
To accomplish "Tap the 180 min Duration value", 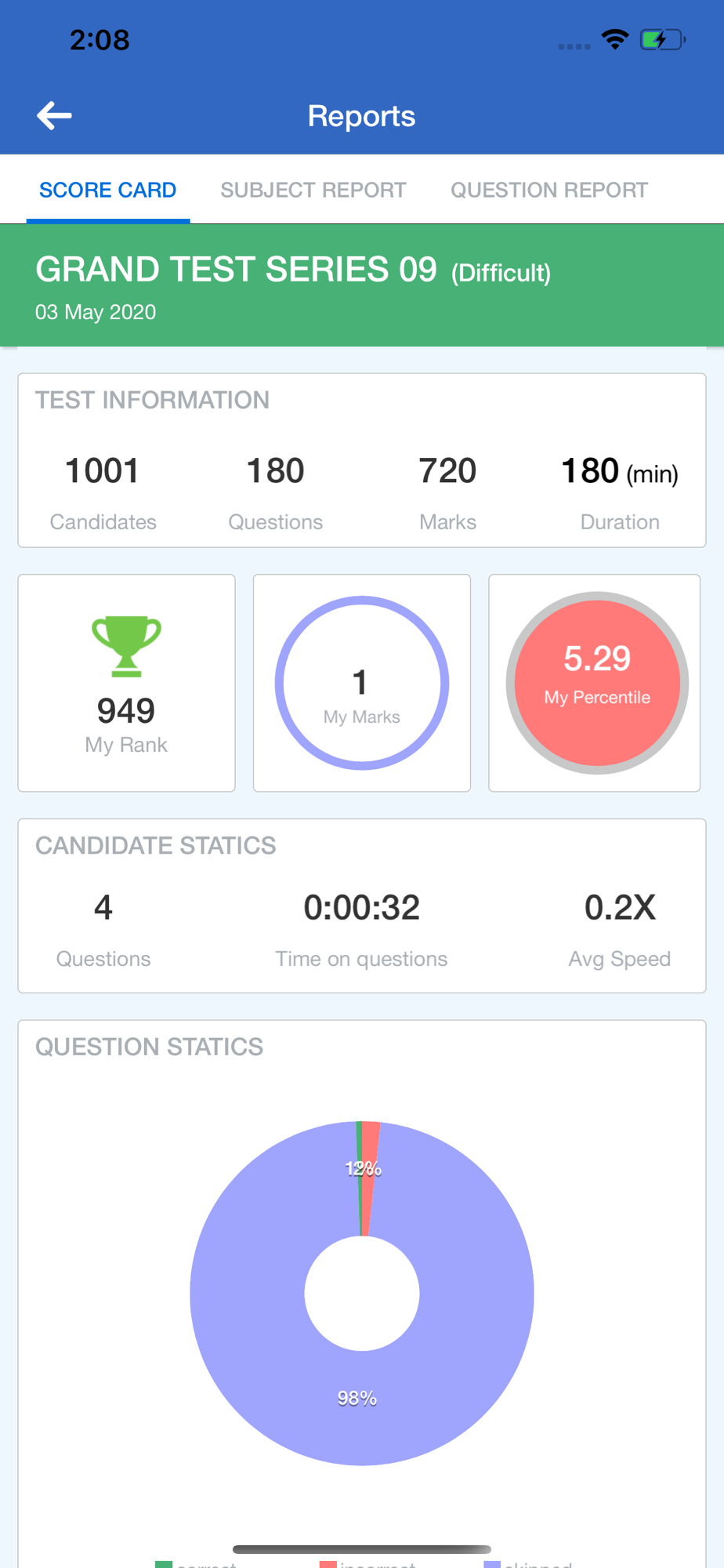I will tap(620, 471).
